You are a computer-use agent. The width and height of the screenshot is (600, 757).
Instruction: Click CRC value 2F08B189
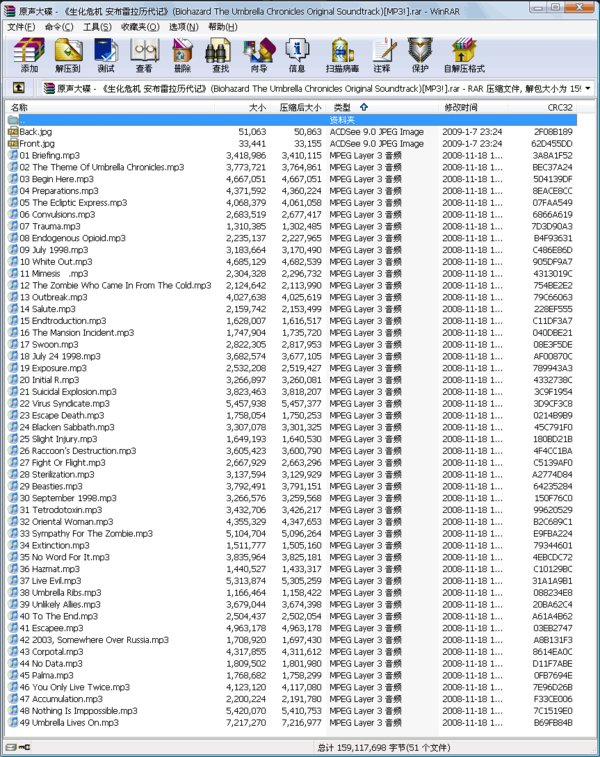[x=553, y=132]
